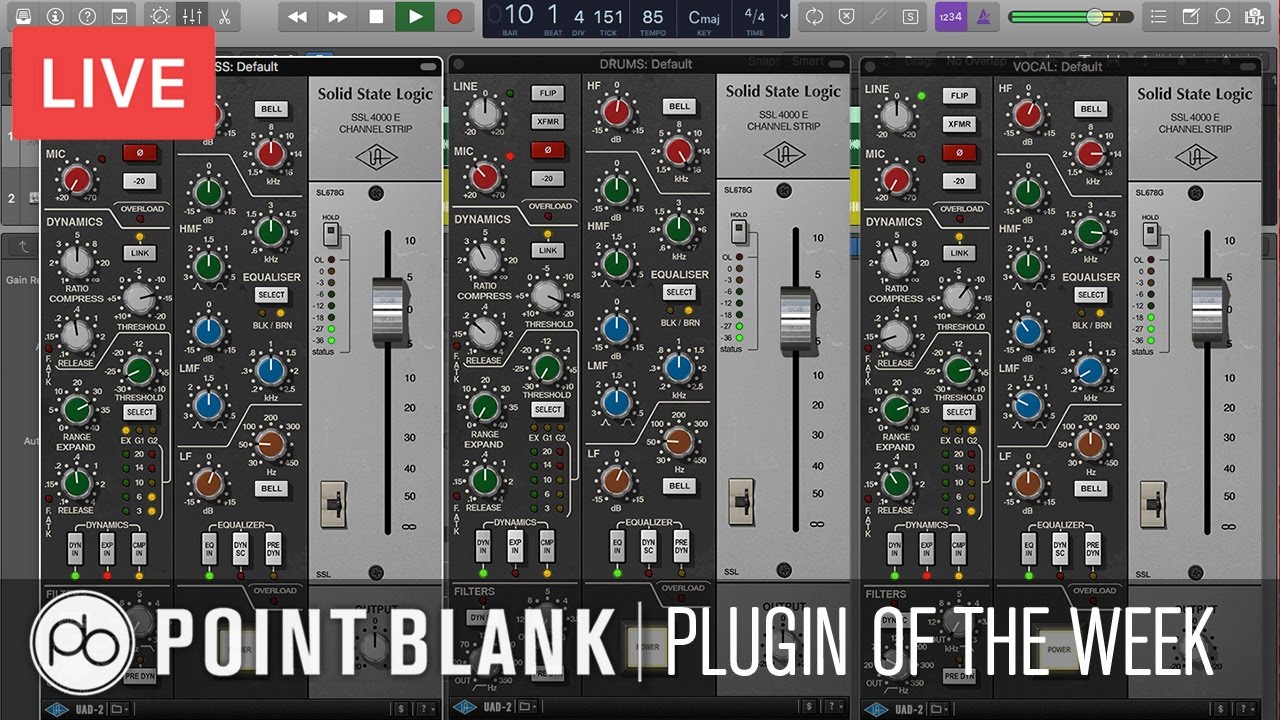Flip the HOLD switch in DRUMS plugin
This screenshot has height=720, width=1280.
tap(739, 231)
